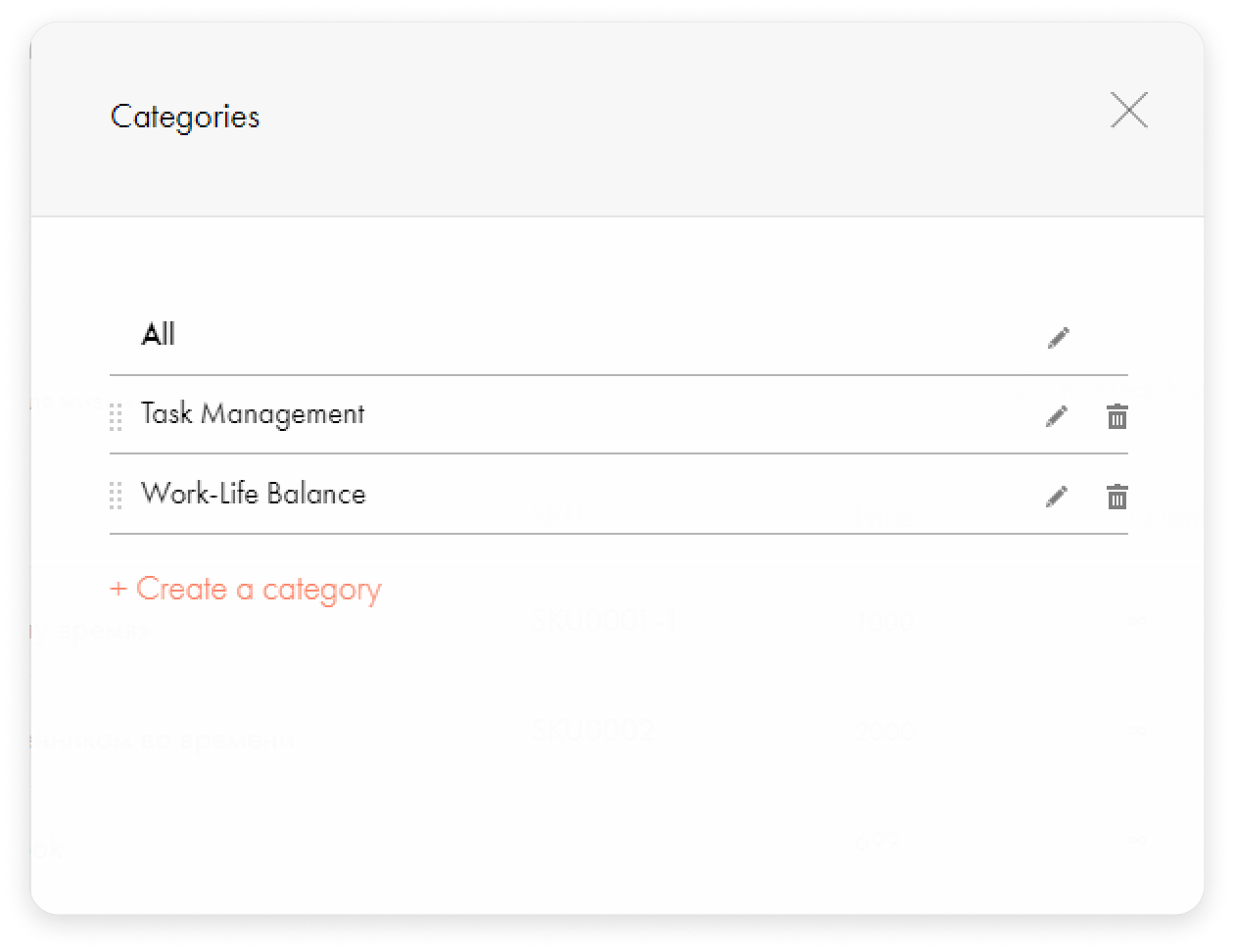Click the Categories dialog heading

pos(185,117)
